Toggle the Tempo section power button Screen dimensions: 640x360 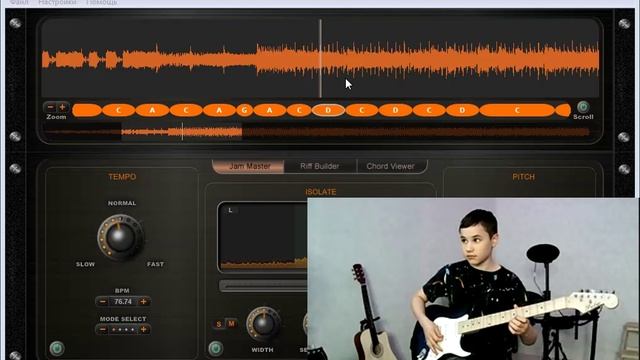point(57,348)
